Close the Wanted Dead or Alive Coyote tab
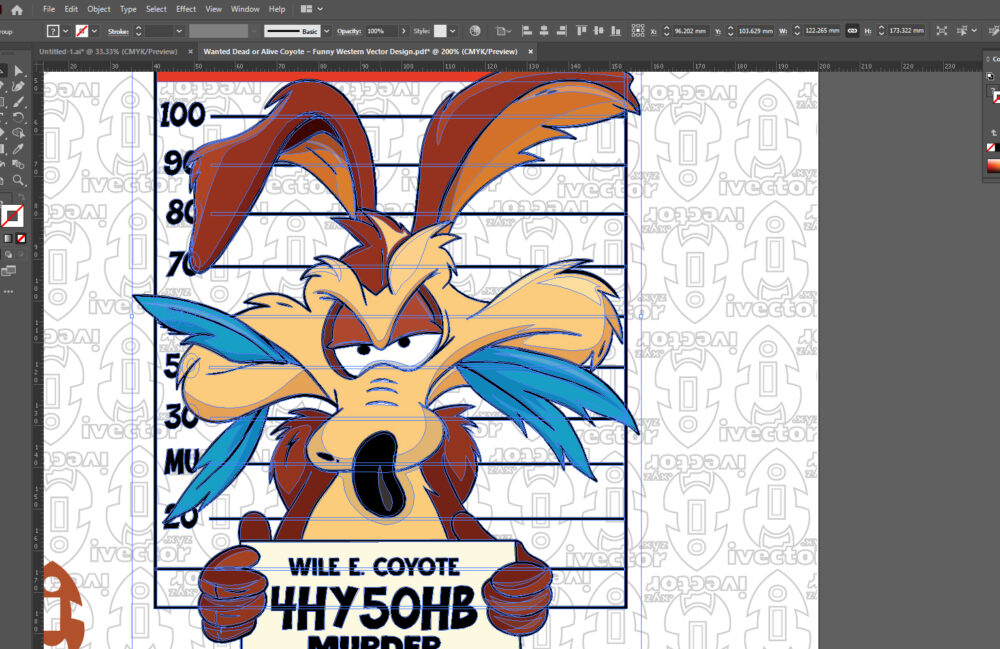1000x649 pixels. click(530, 52)
